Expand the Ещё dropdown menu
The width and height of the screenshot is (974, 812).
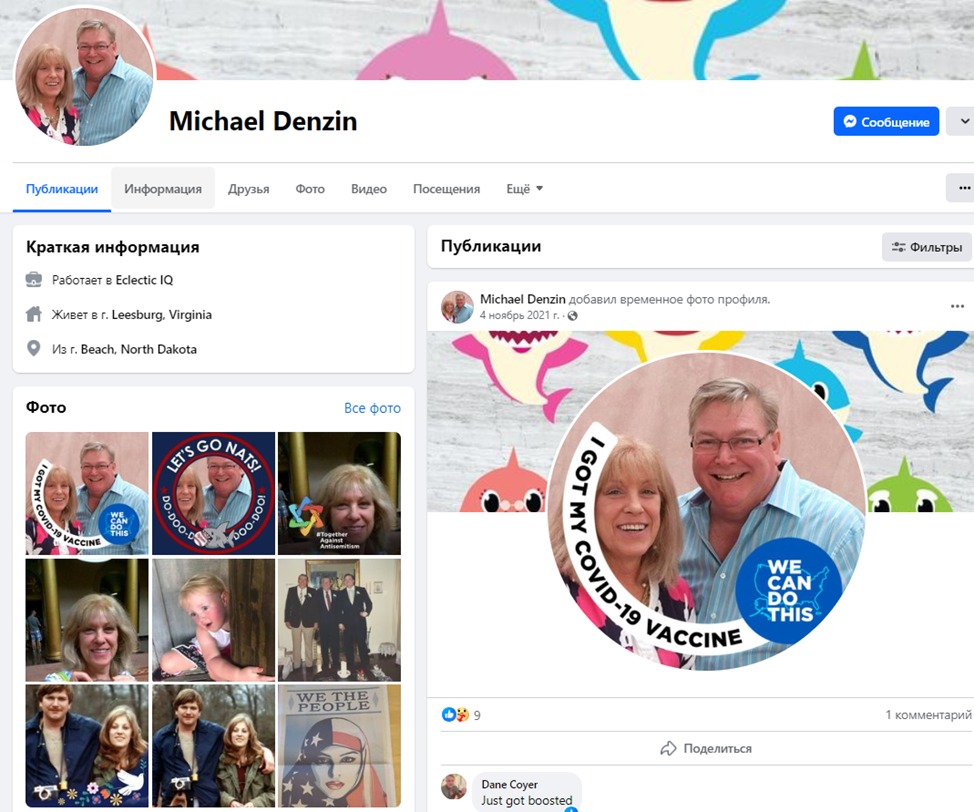pos(525,189)
